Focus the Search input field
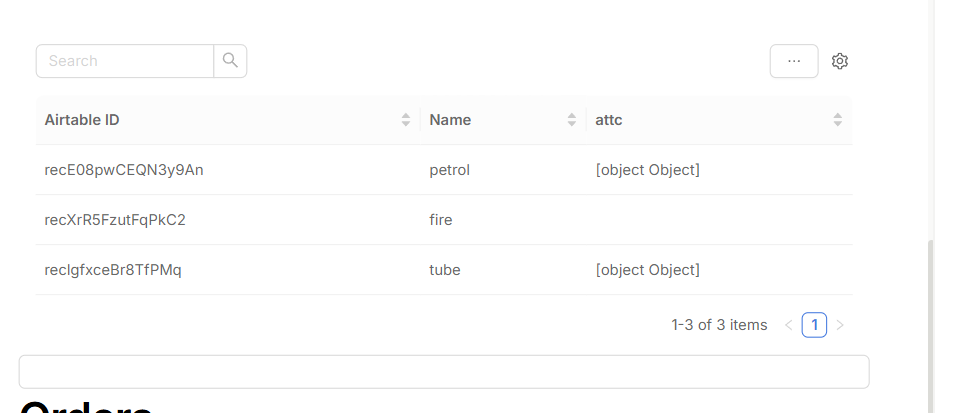Screen dimensions: 959x413 125,61
